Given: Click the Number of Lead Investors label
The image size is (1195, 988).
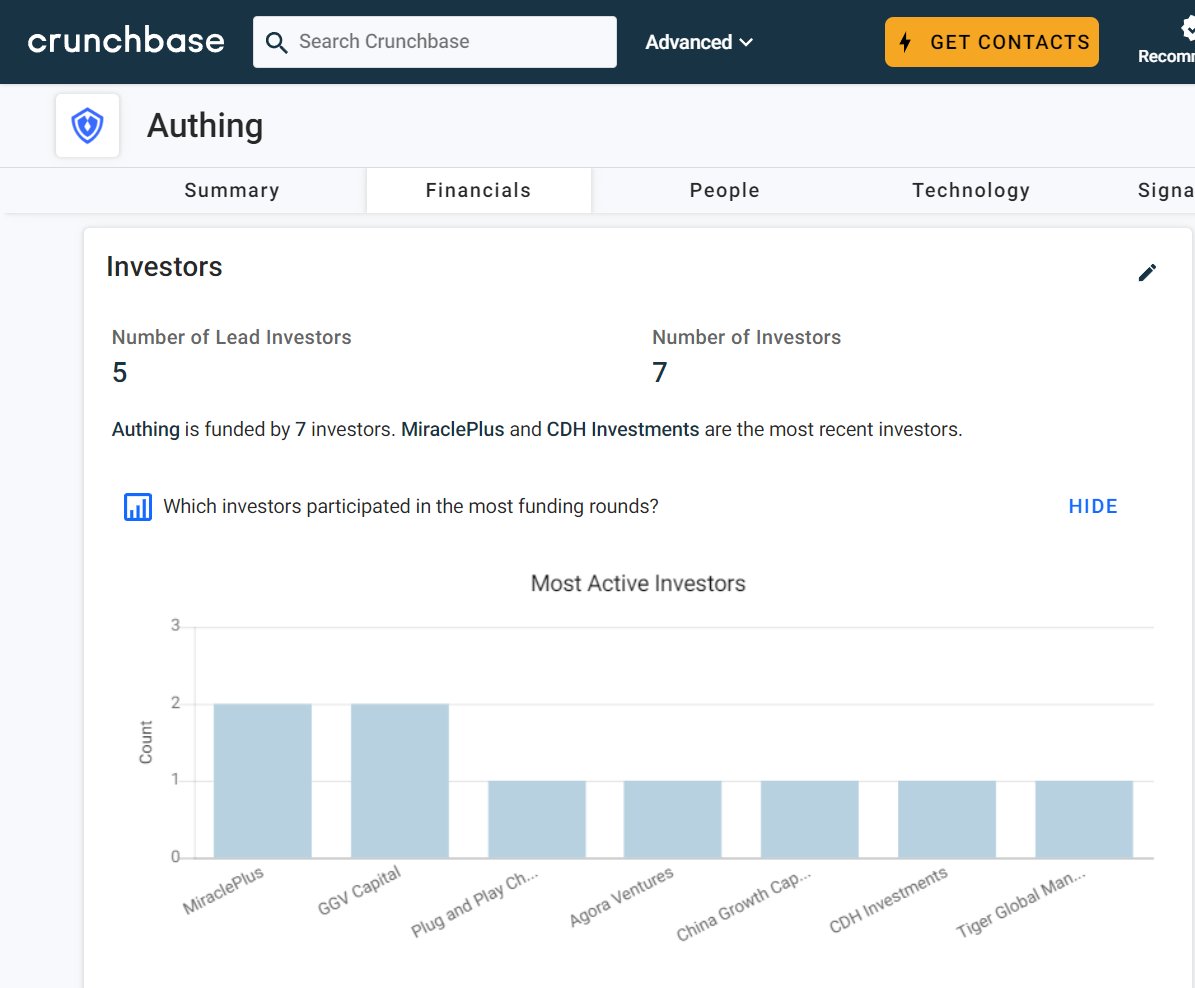Looking at the screenshot, I should [232, 337].
